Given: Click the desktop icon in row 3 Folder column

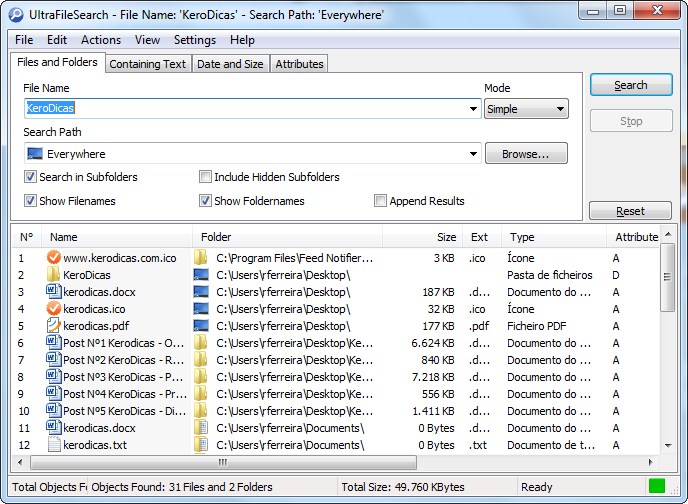Looking at the screenshot, I should tap(201, 292).
